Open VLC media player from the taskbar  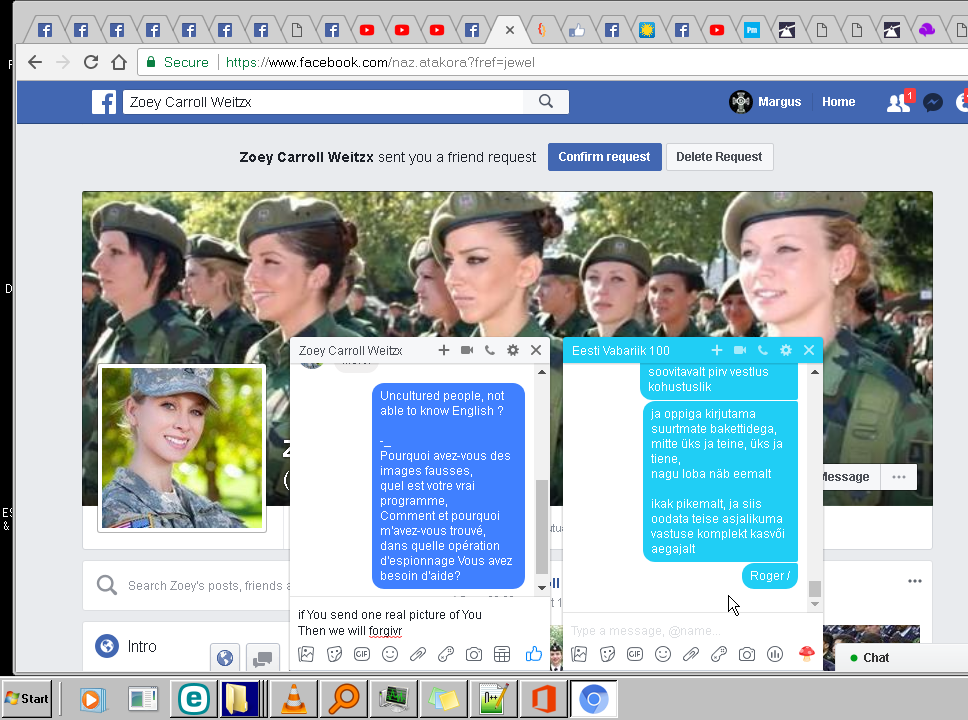[x=294, y=698]
